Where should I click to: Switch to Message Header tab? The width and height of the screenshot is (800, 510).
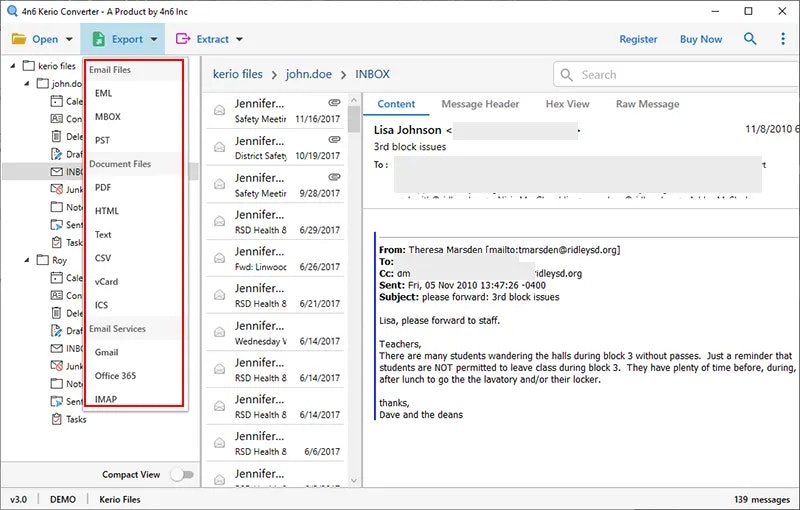point(480,104)
